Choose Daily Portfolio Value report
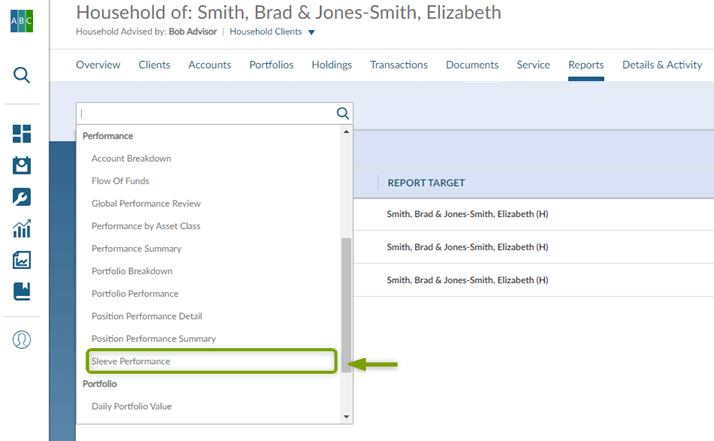Image resolution: width=714 pixels, height=441 pixels. [x=132, y=406]
